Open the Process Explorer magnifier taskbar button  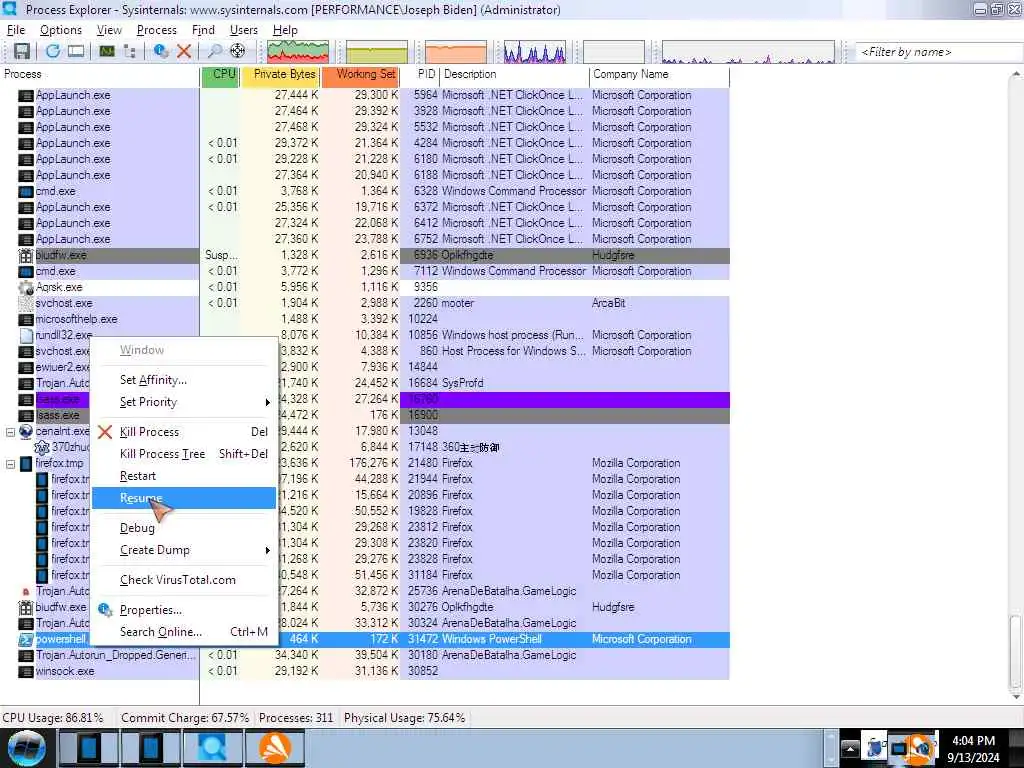(x=212, y=748)
